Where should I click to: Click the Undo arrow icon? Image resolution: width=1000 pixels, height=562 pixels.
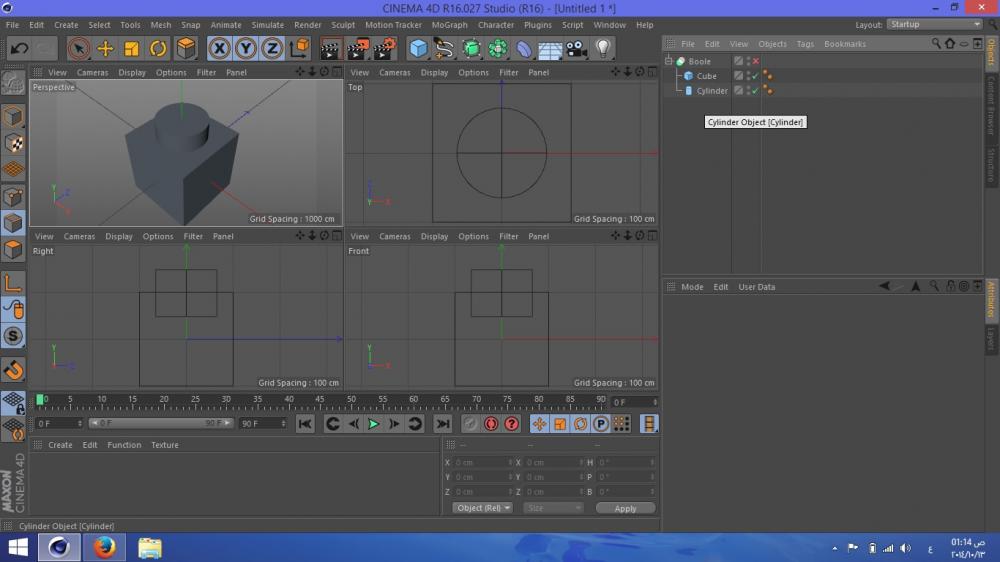19,48
